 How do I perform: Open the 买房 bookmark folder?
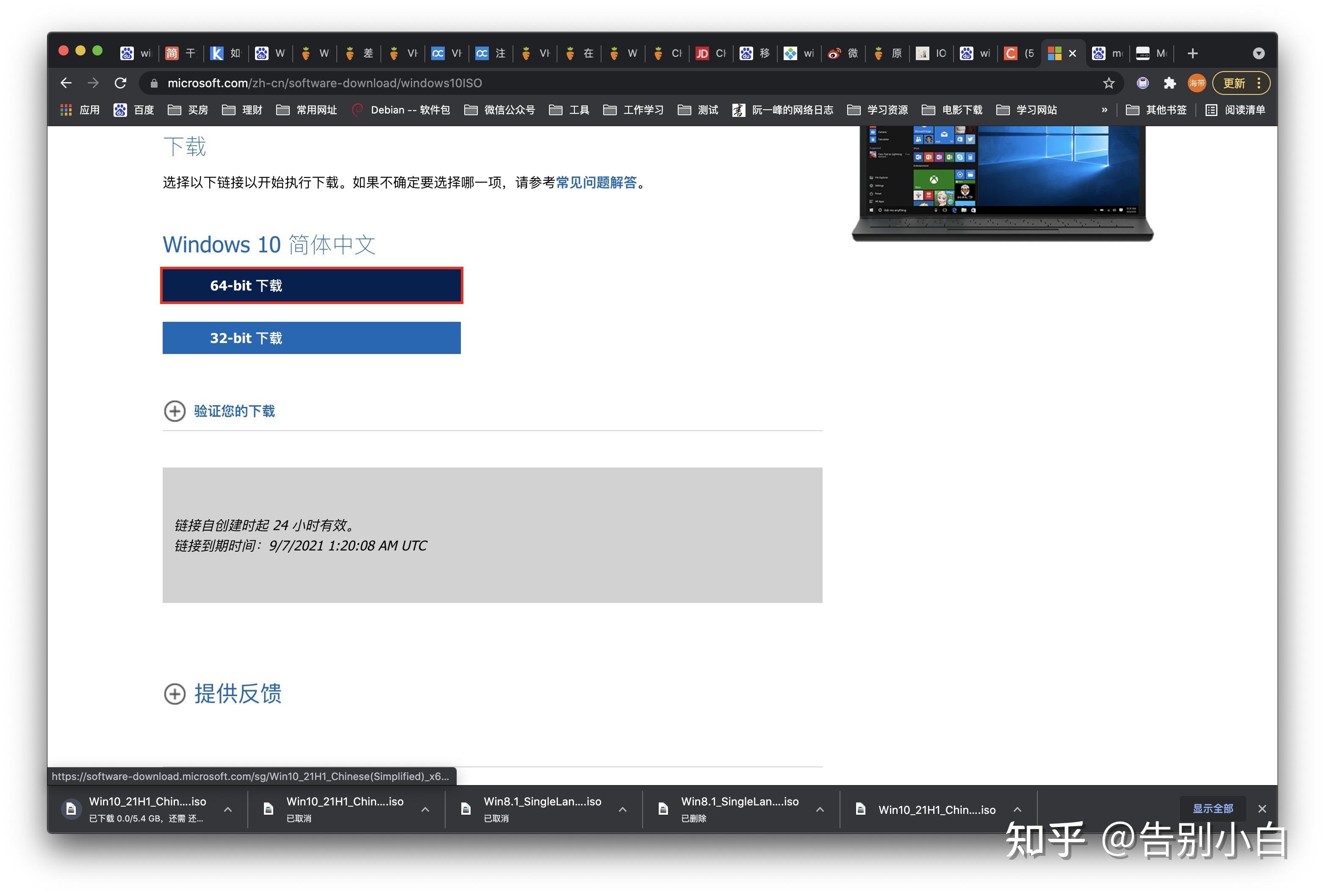[x=188, y=110]
